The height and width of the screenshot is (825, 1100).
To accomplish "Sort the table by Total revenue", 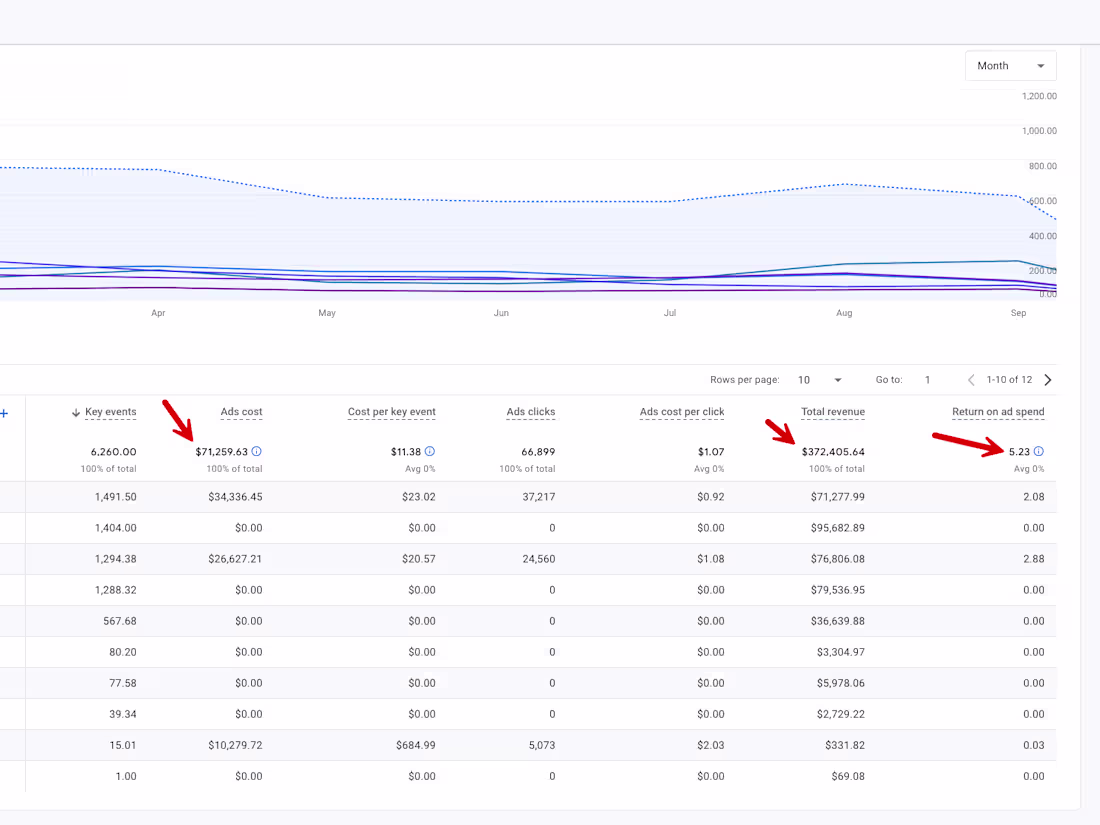I will pyautogui.click(x=832, y=411).
